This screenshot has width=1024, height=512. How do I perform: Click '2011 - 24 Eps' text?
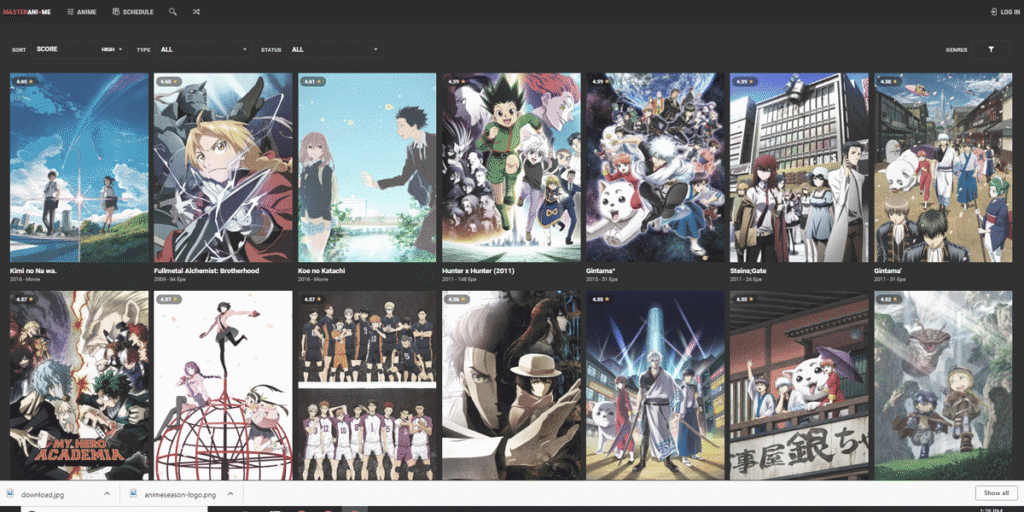(745, 279)
